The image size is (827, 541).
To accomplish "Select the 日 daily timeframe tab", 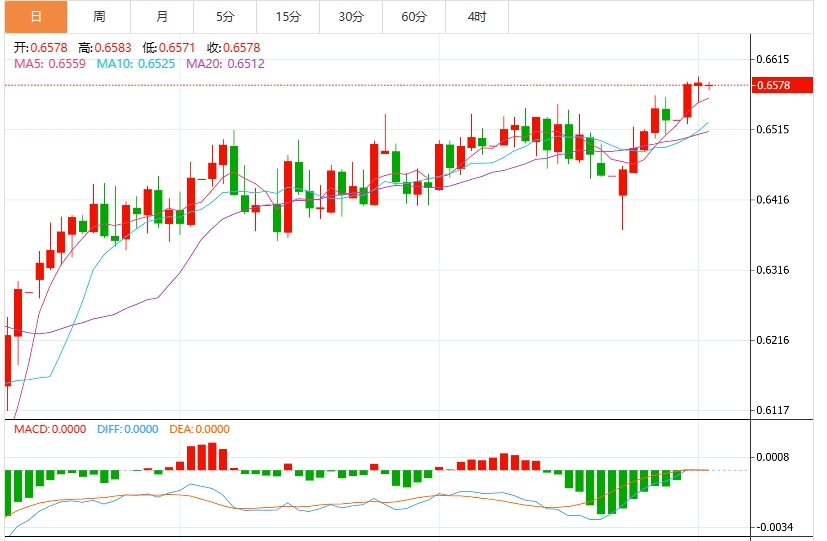I will pyautogui.click(x=36, y=17).
